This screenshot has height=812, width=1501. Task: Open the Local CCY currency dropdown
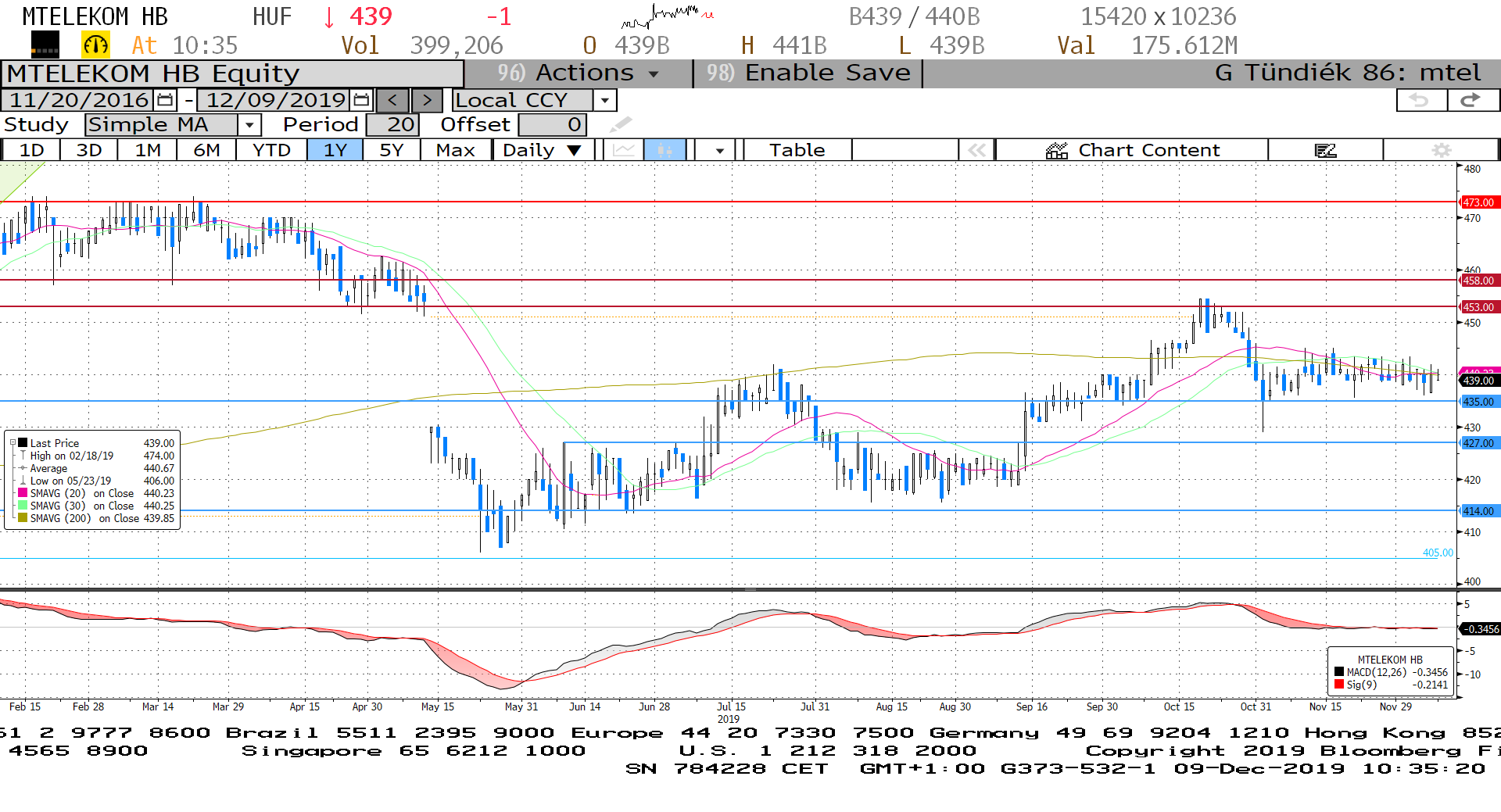[x=604, y=100]
